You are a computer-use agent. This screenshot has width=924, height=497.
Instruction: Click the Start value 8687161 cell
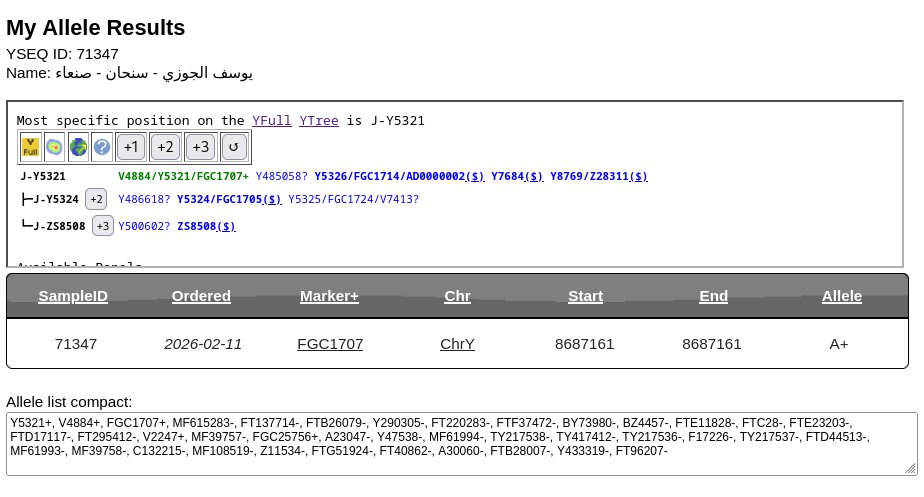click(585, 344)
